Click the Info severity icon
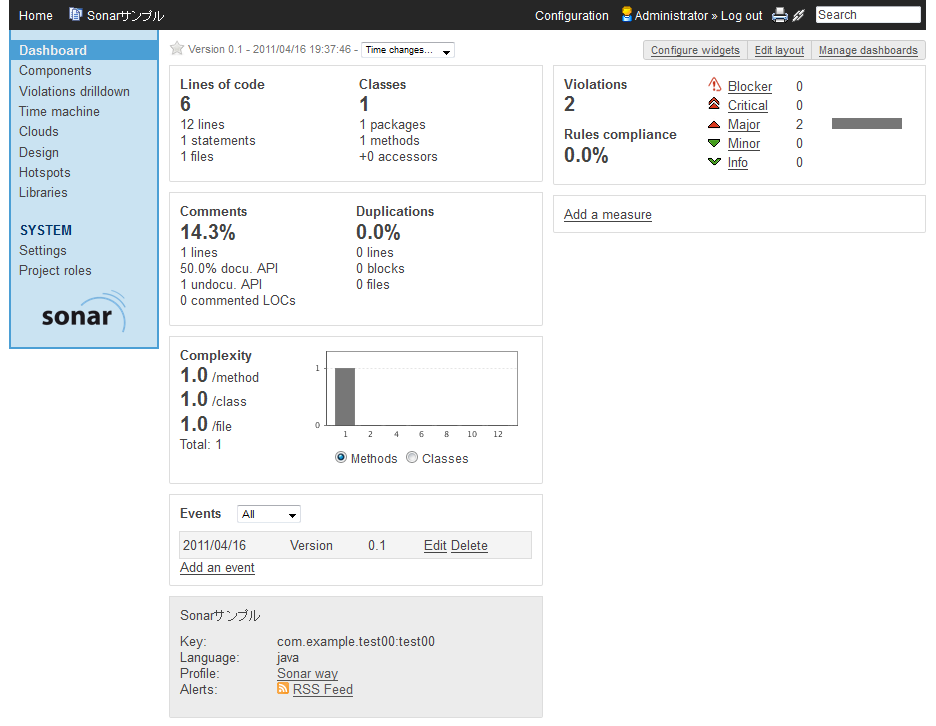936x726 pixels. click(x=714, y=161)
